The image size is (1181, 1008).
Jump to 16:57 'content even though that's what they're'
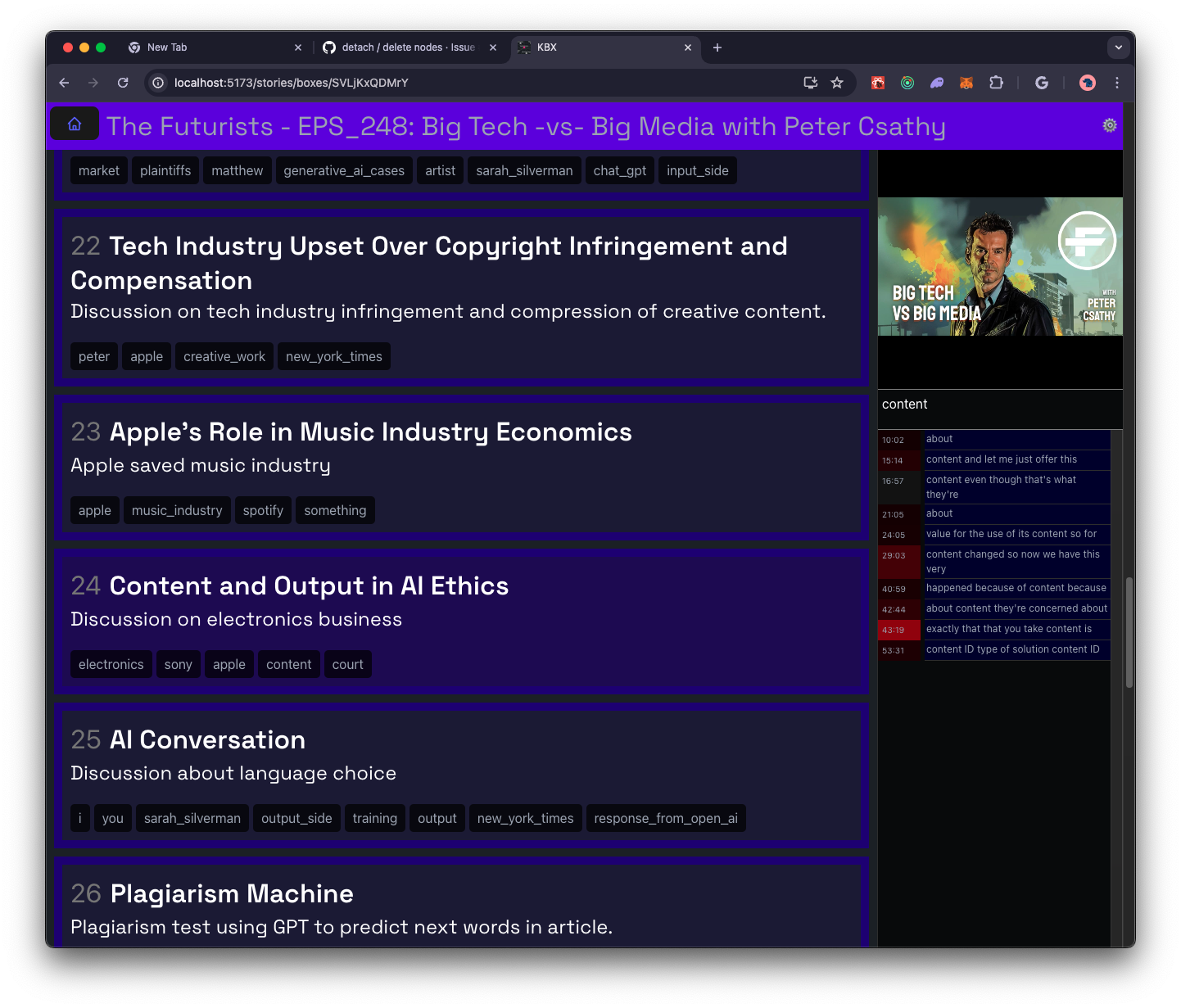pos(994,487)
